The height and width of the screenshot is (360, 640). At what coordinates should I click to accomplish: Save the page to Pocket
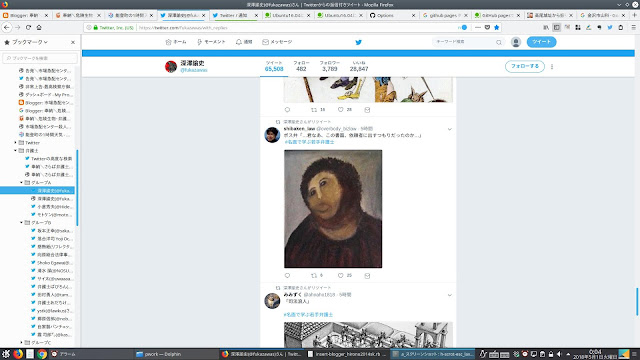[x=487, y=27]
